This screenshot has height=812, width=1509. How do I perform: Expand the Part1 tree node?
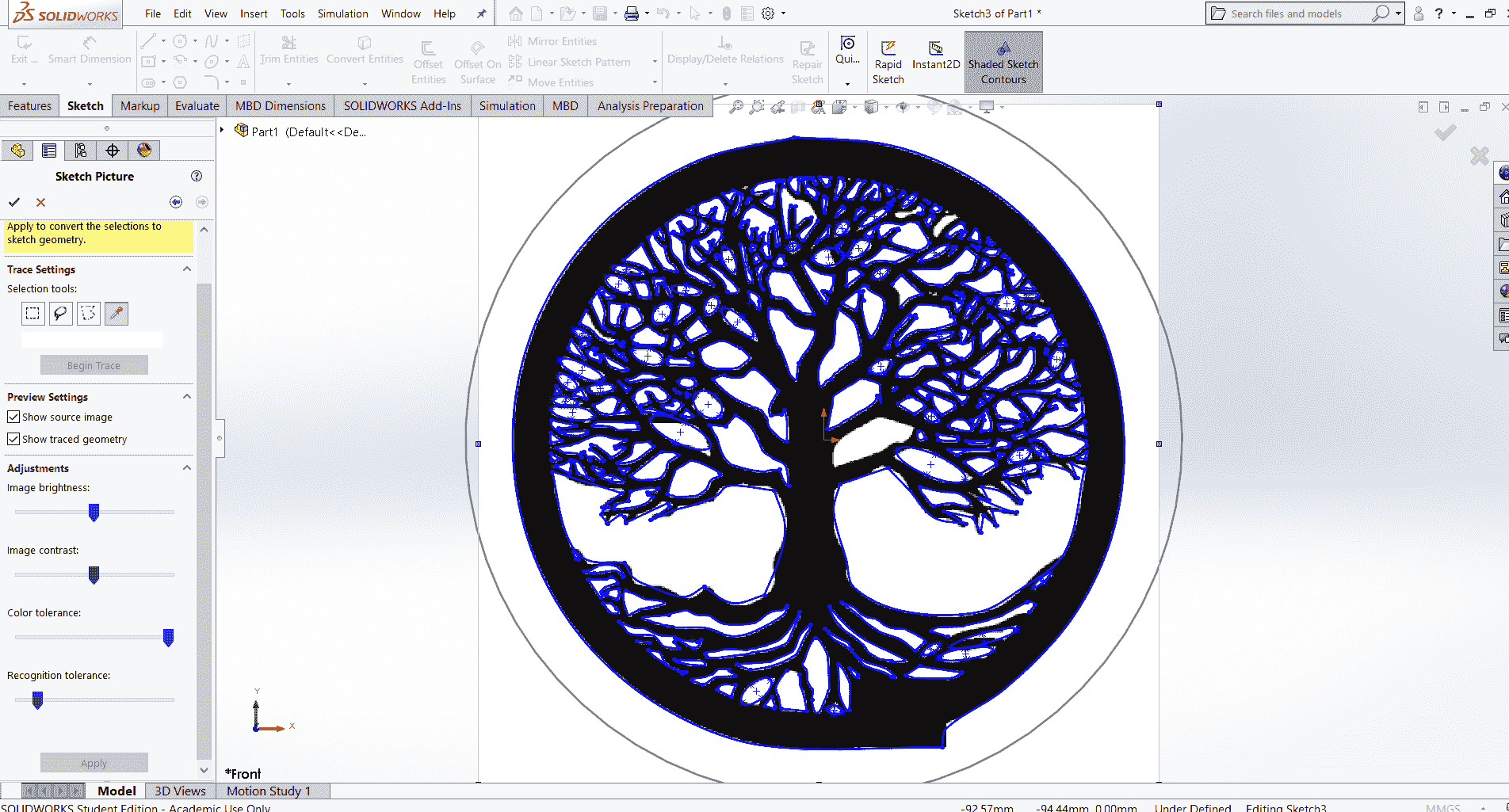click(x=222, y=130)
